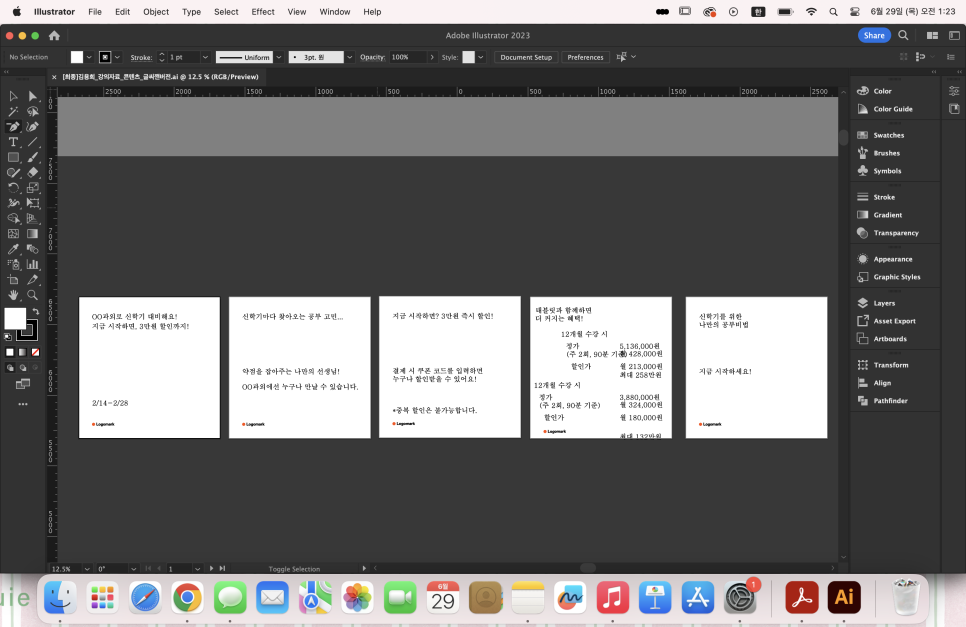Viewport: 966px width, 627px height.
Task: Select the Pen tool
Action: (x=13, y=127)
